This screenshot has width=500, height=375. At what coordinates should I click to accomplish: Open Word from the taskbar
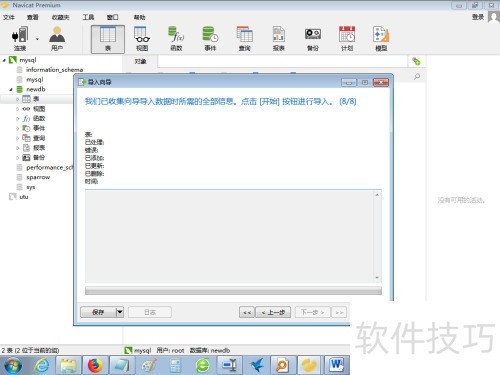click(337, 365)
